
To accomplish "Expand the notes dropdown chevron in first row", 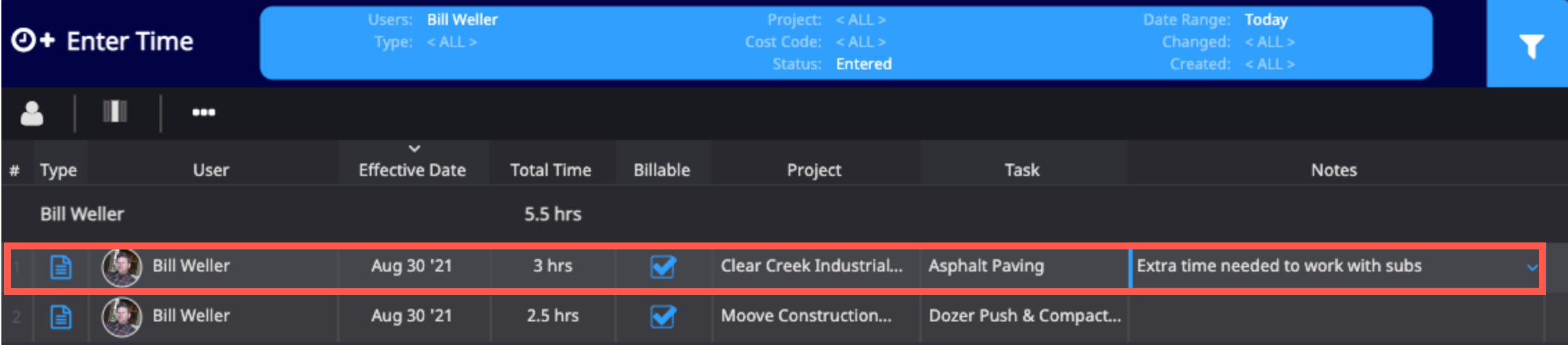I will pos(1532,267).
